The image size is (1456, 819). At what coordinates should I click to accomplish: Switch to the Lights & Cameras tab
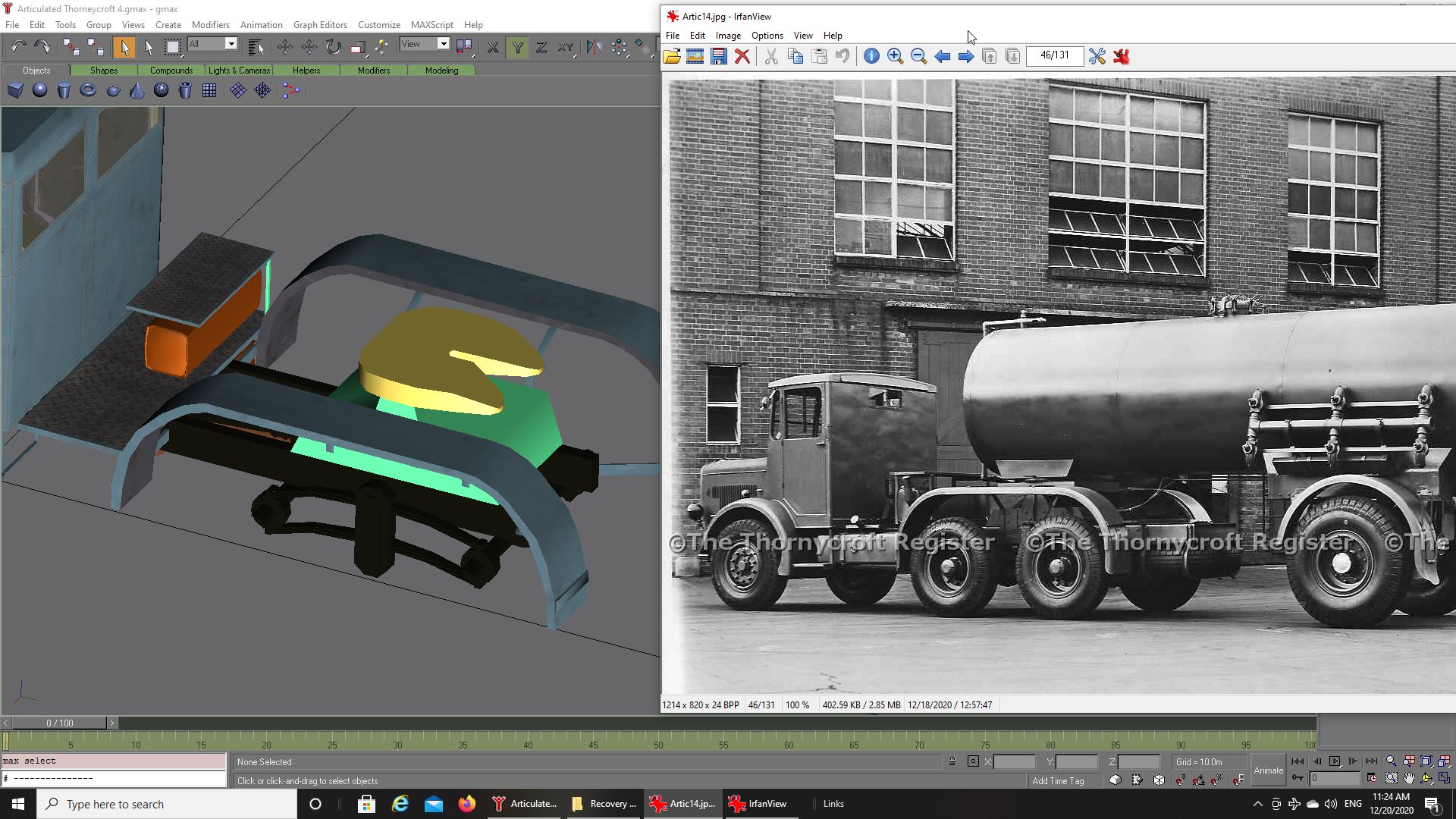(x=239, y=71)
